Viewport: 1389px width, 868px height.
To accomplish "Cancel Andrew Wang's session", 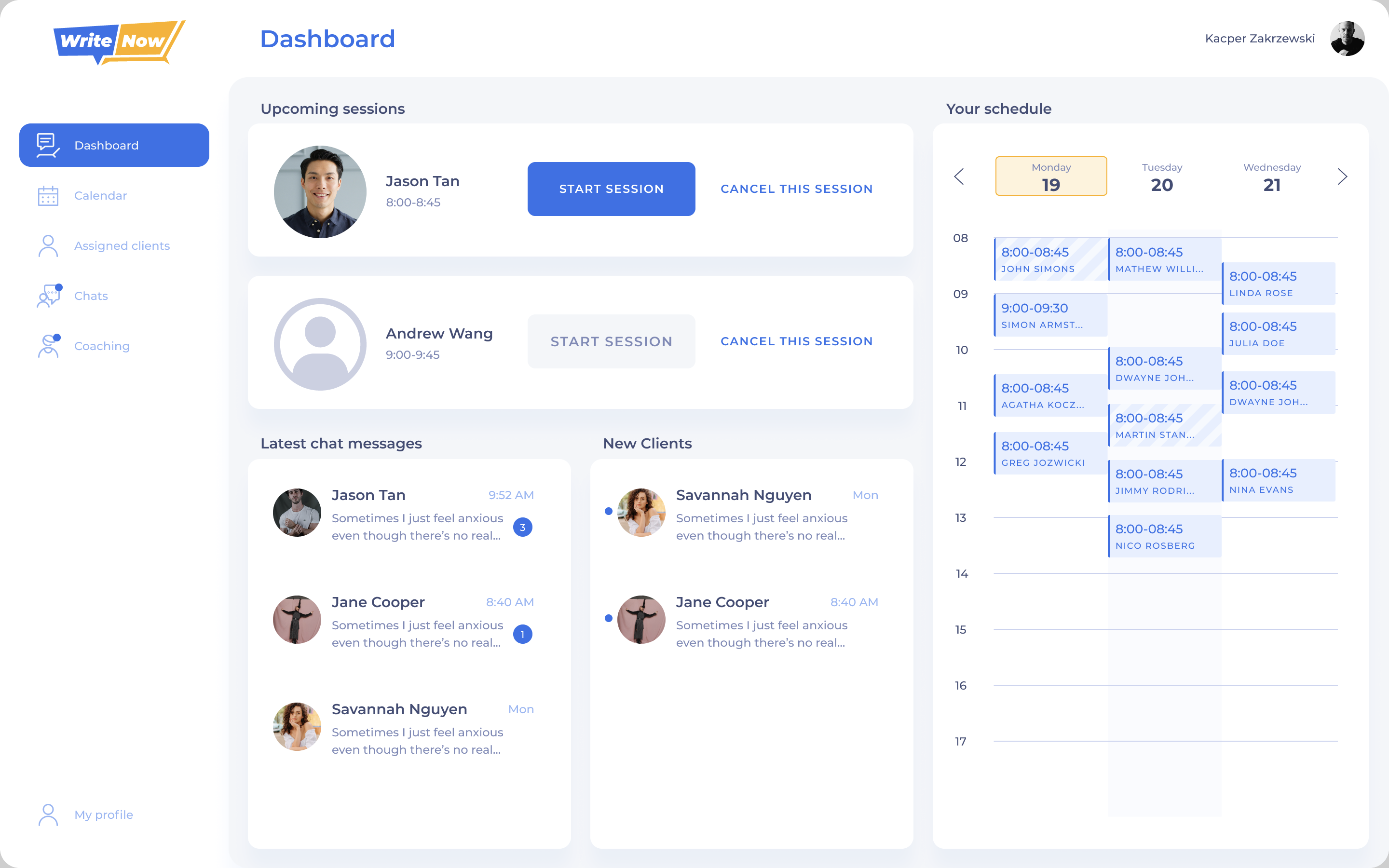I will click(x=796, y=341).
